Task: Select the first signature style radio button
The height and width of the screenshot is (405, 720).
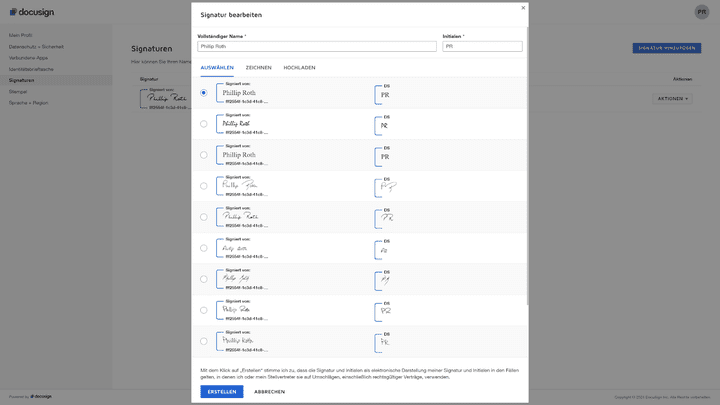Action: pyautogui.click(x=204, y=93)
